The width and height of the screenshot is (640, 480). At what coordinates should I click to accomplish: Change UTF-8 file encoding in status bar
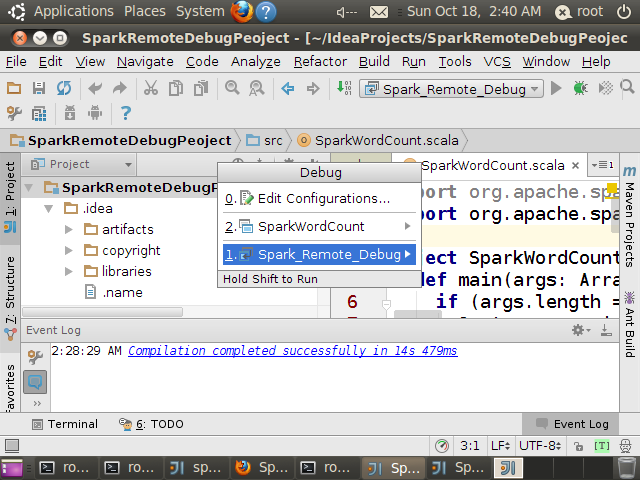[x=540, y=446]
